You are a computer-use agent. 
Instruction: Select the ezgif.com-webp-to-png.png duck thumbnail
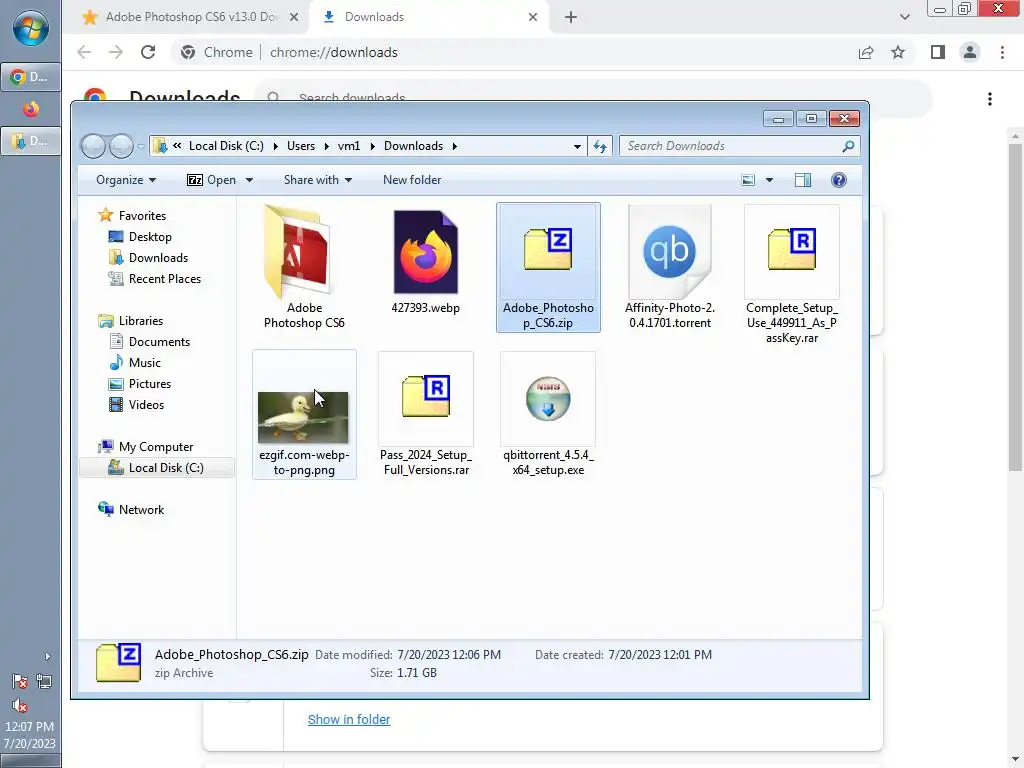(x=303, y=417)
